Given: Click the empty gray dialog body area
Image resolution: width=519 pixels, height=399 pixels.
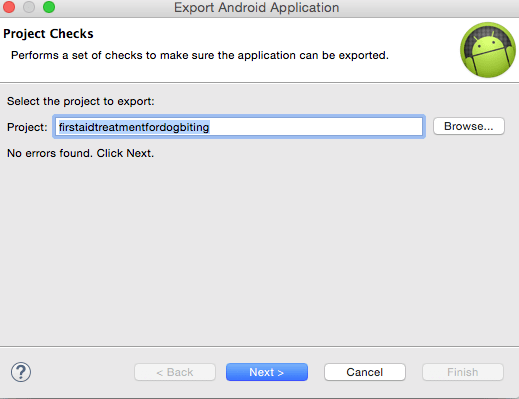Looking at the screenshot, I should pyautogui.click(x=259, y=253).
